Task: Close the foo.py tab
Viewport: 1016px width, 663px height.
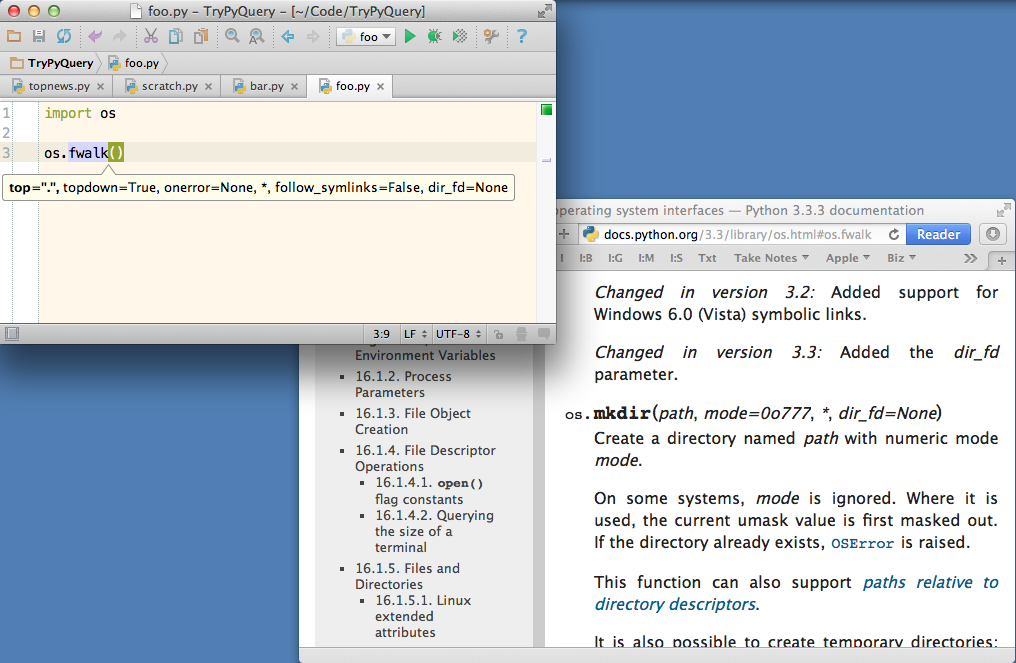Action: [x=380, y=86]
